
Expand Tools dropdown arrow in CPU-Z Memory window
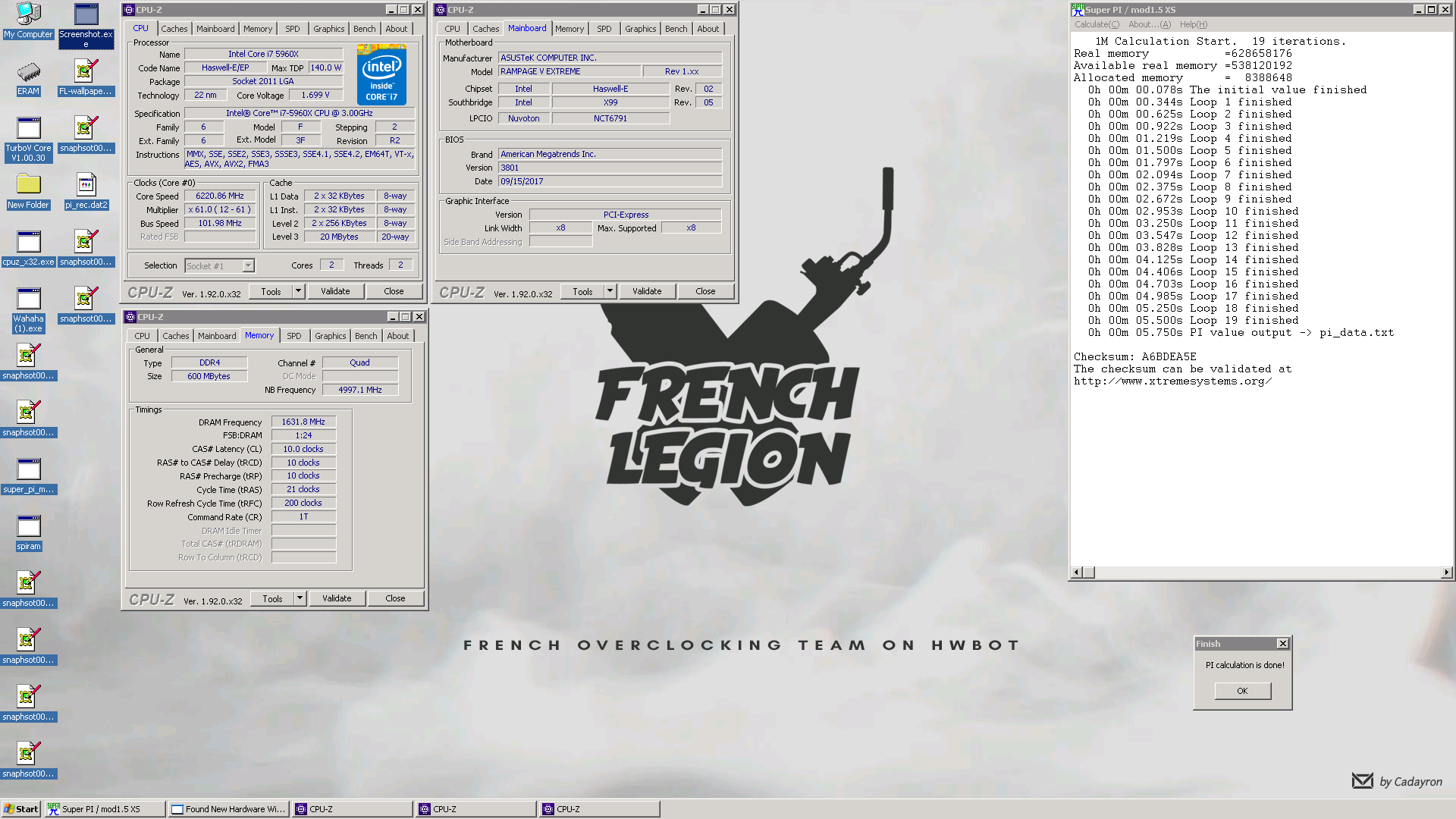[300, 598]
